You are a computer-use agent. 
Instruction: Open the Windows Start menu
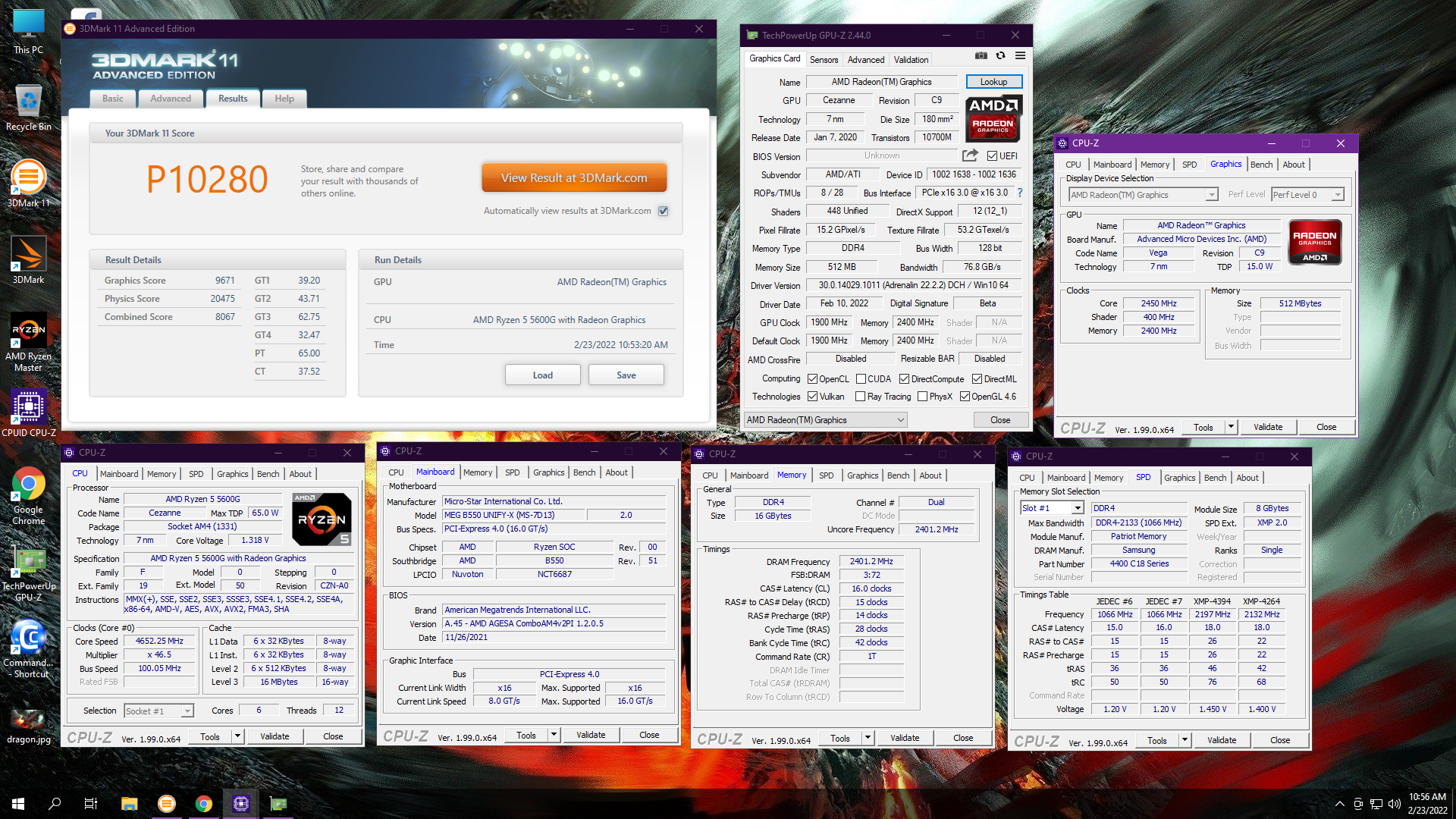[x=18, y=803]
